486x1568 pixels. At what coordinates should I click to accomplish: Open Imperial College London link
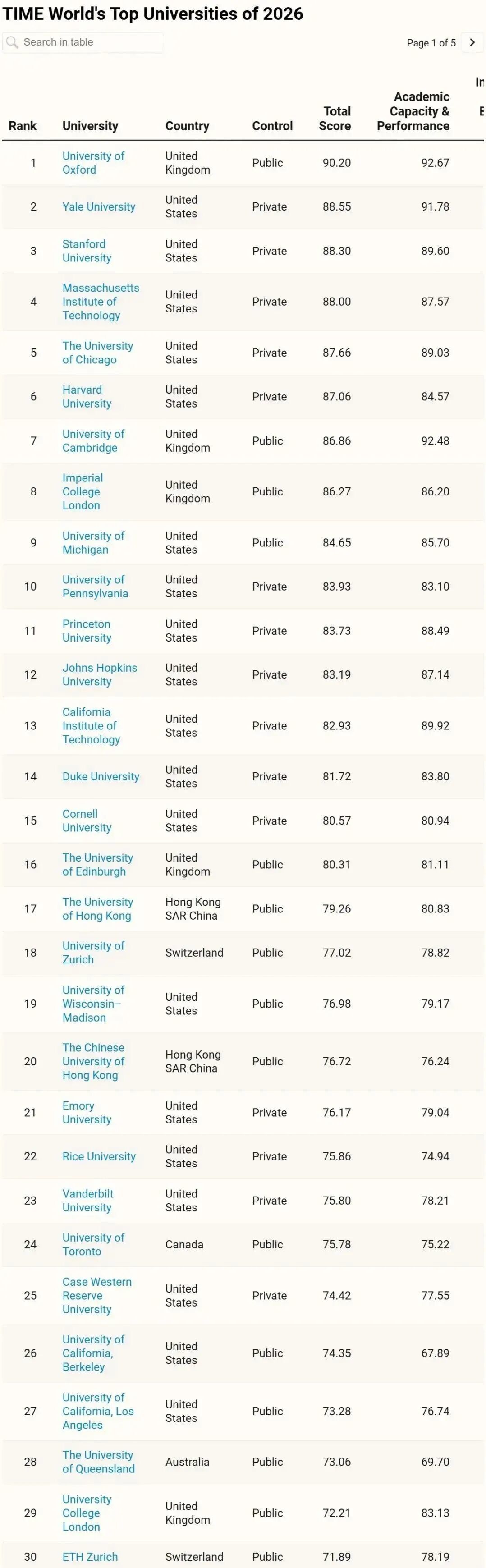coord(82,492)
